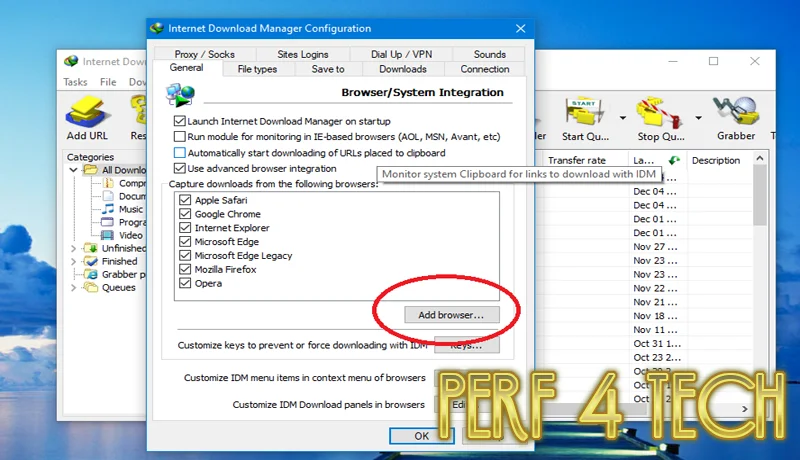Screen dimensions: 800x460
Task: Uncheck Microsoft Edge browser
Action: tap(185, 241)
